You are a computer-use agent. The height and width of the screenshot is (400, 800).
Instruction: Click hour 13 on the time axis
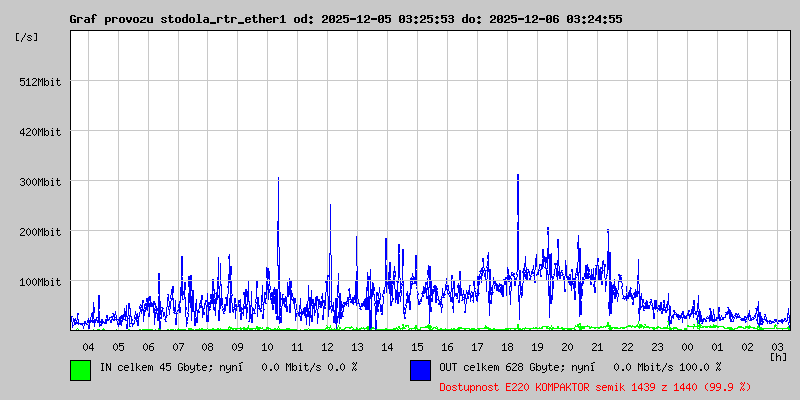[358, 346]
